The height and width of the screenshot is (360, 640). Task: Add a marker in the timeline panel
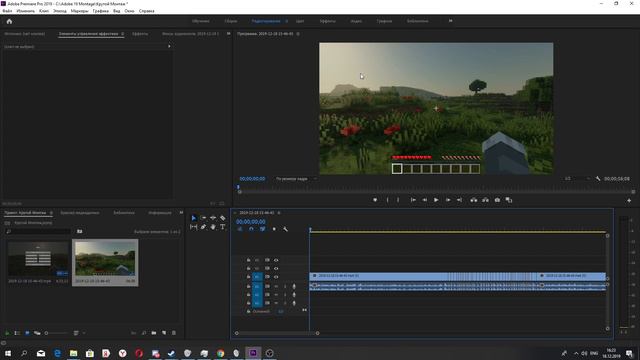274,229
